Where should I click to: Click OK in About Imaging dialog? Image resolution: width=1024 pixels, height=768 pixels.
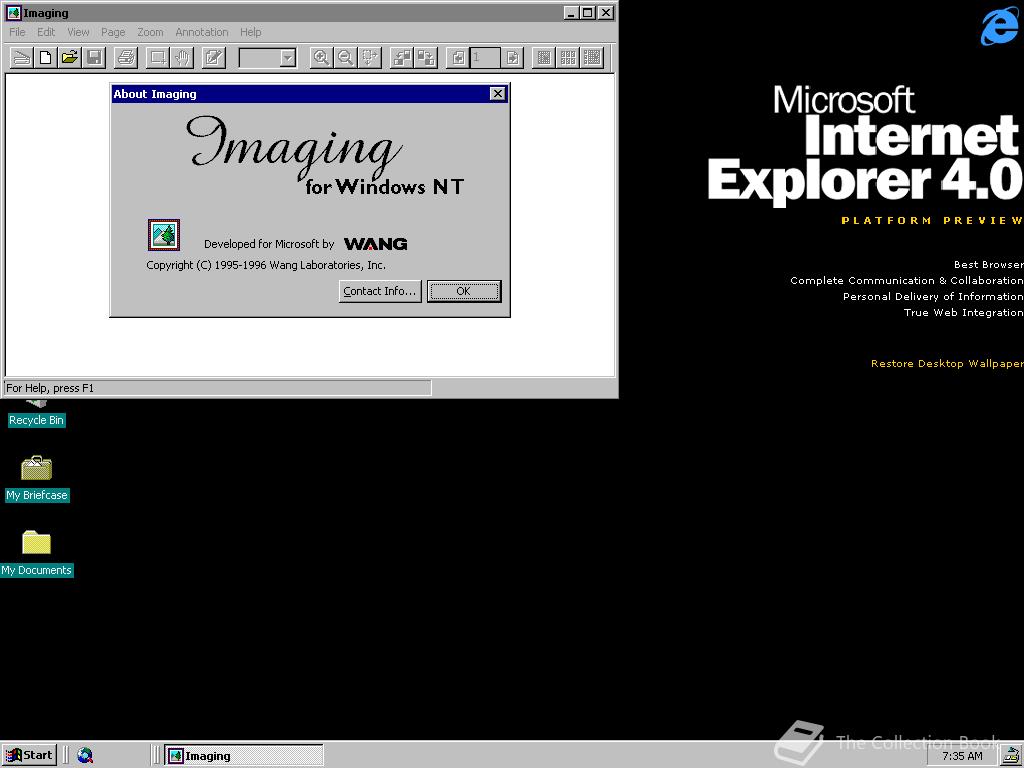point(464,291)
